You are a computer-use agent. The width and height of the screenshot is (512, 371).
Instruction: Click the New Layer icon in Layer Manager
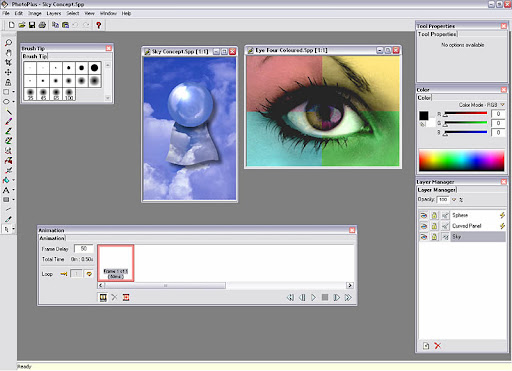pyautogui.click(x=426, y=346)
